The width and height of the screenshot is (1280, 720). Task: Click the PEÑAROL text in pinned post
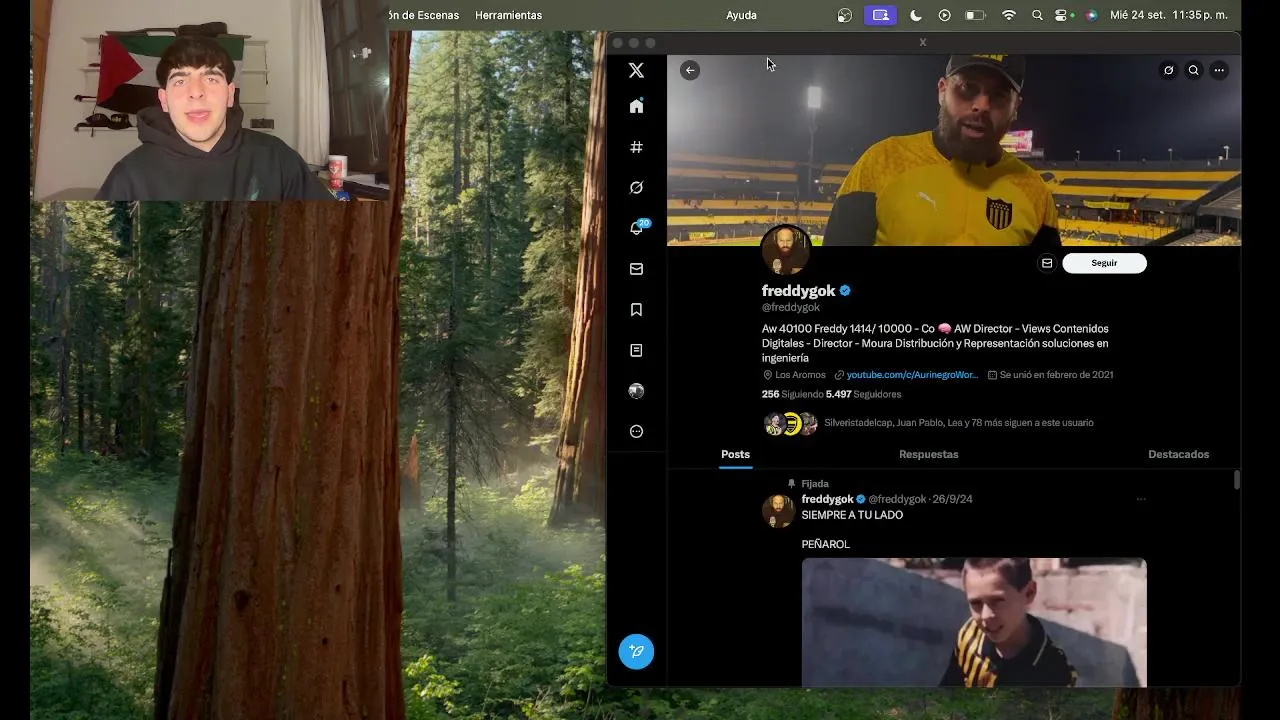(826, 544)
